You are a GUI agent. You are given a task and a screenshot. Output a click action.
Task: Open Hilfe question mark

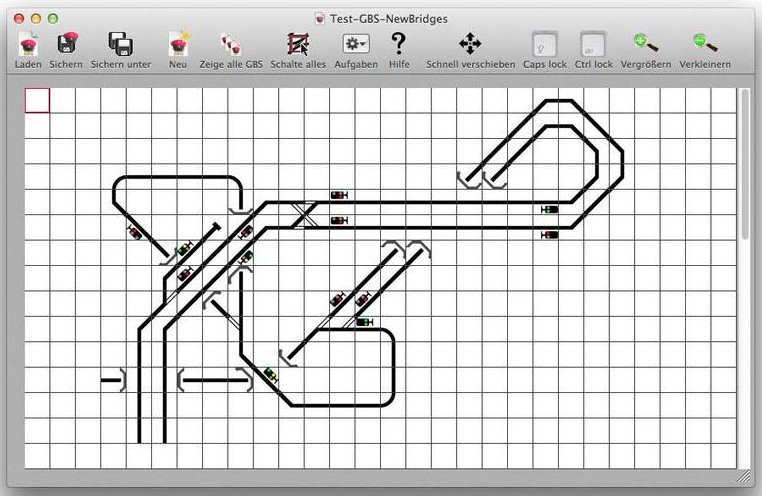398,43
